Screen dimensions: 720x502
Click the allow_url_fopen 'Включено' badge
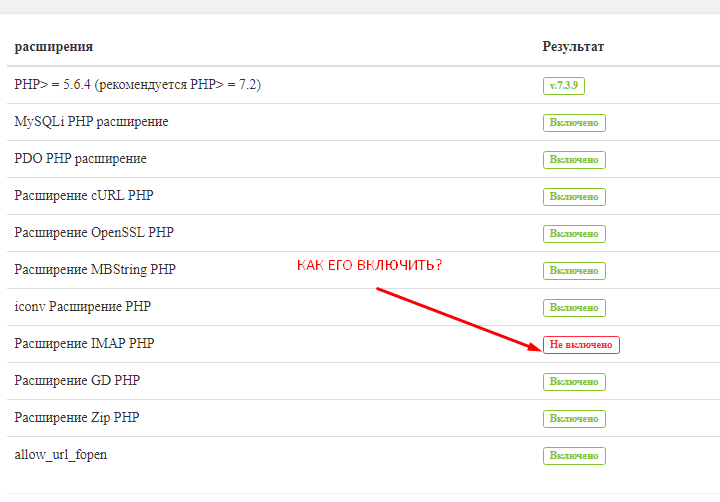(574, 456)
